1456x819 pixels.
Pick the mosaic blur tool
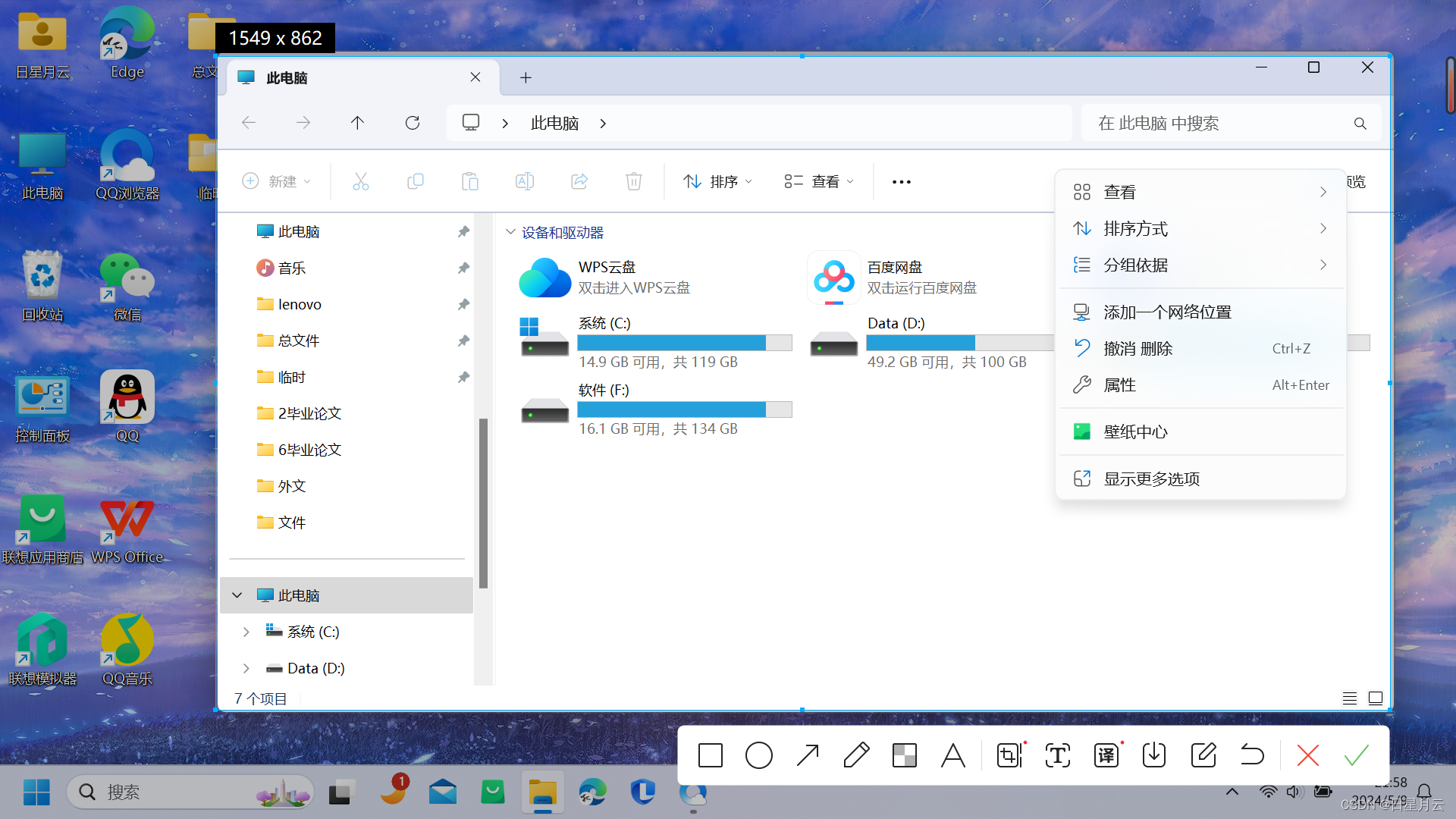tap(904, 755)
